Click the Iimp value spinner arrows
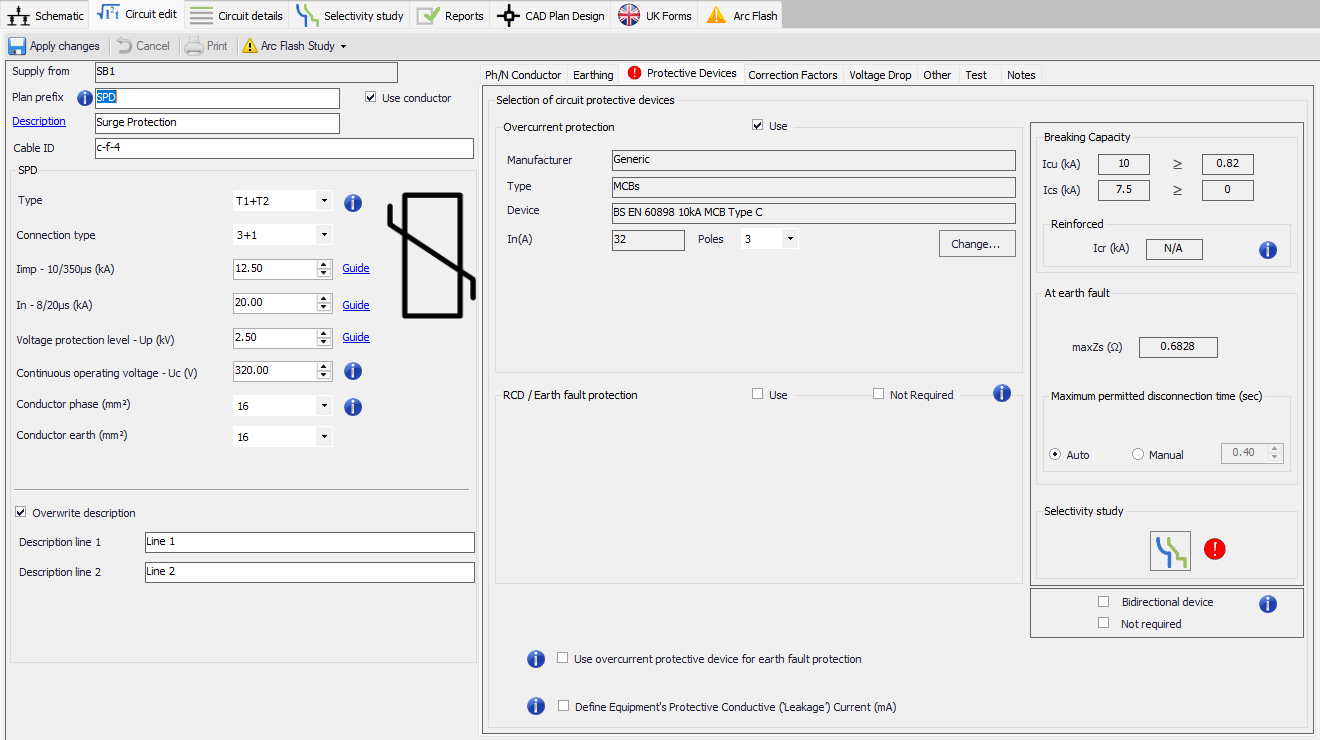 click(x=324, y=269)
